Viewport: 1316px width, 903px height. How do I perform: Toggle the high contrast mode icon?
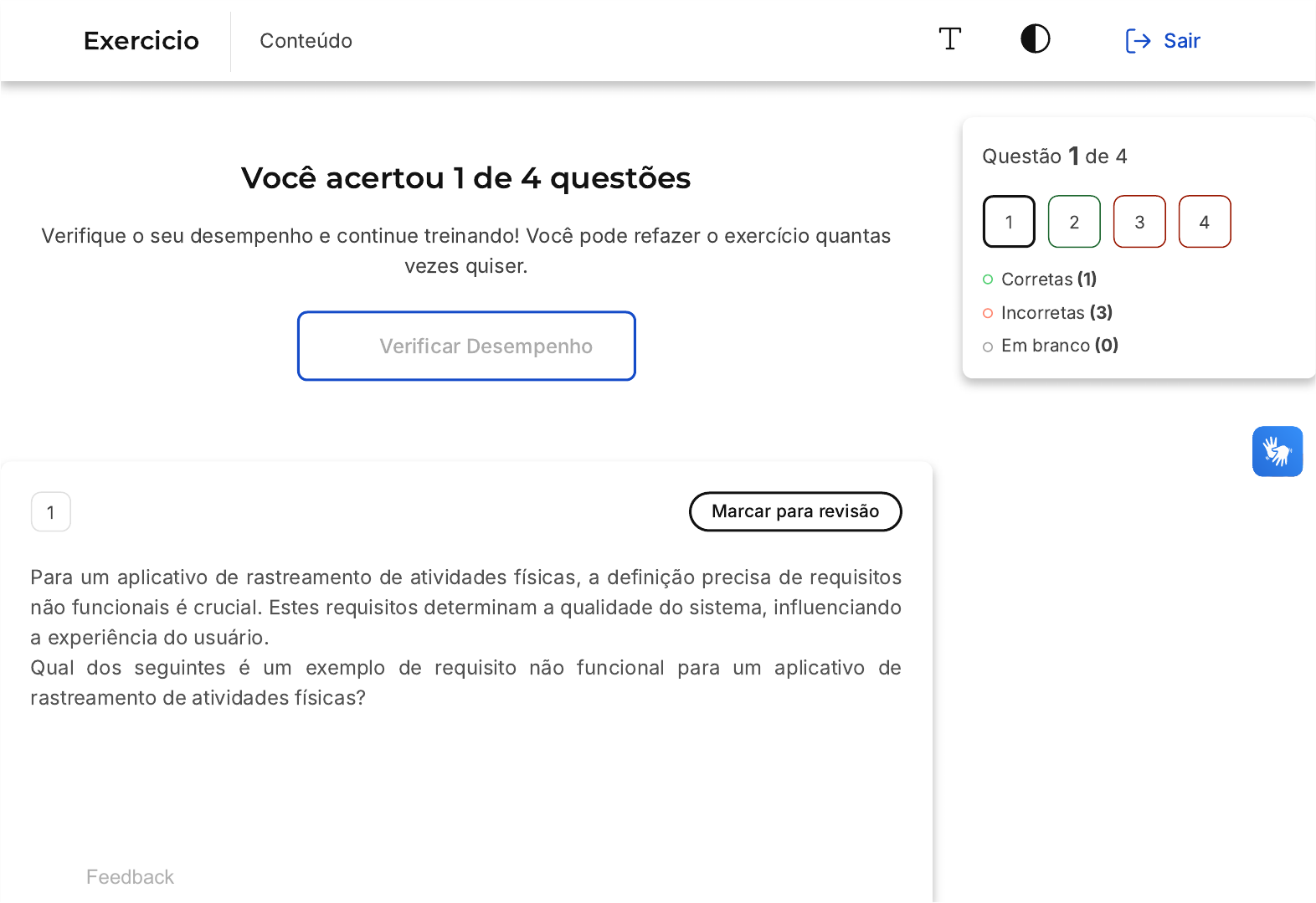pos(1035,39)
